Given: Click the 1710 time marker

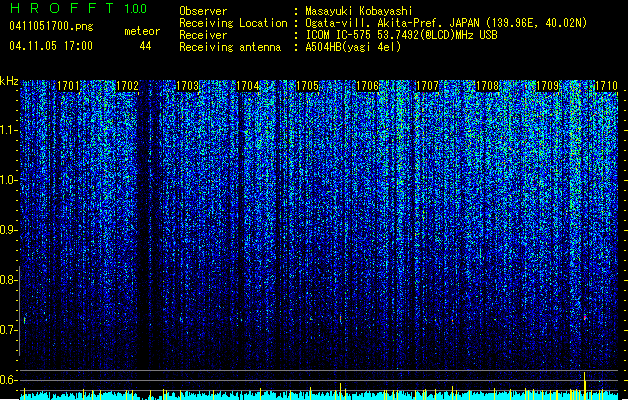Looking at the screenshot, I should (606, 86).
